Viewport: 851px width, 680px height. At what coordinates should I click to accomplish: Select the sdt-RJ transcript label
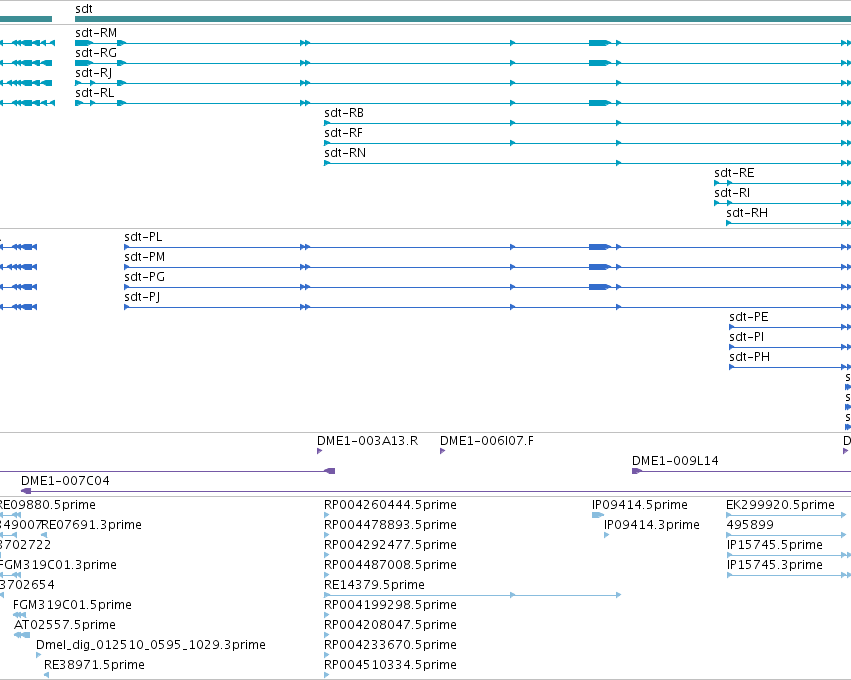click(x=93, y=73)
